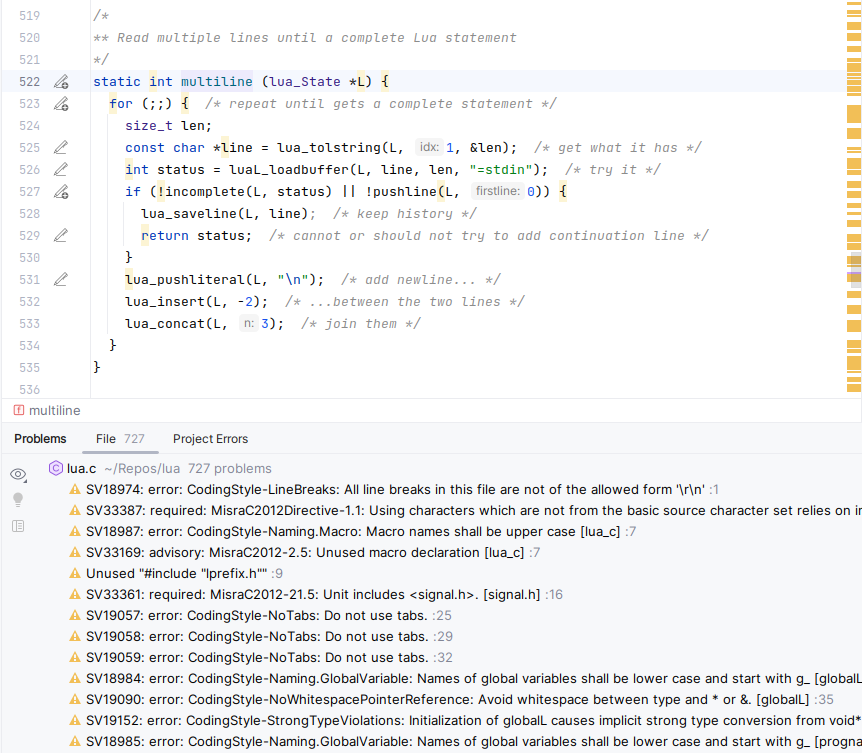
Task: Select SV18984 GlobalVariable naming entry
Action: 465,679
